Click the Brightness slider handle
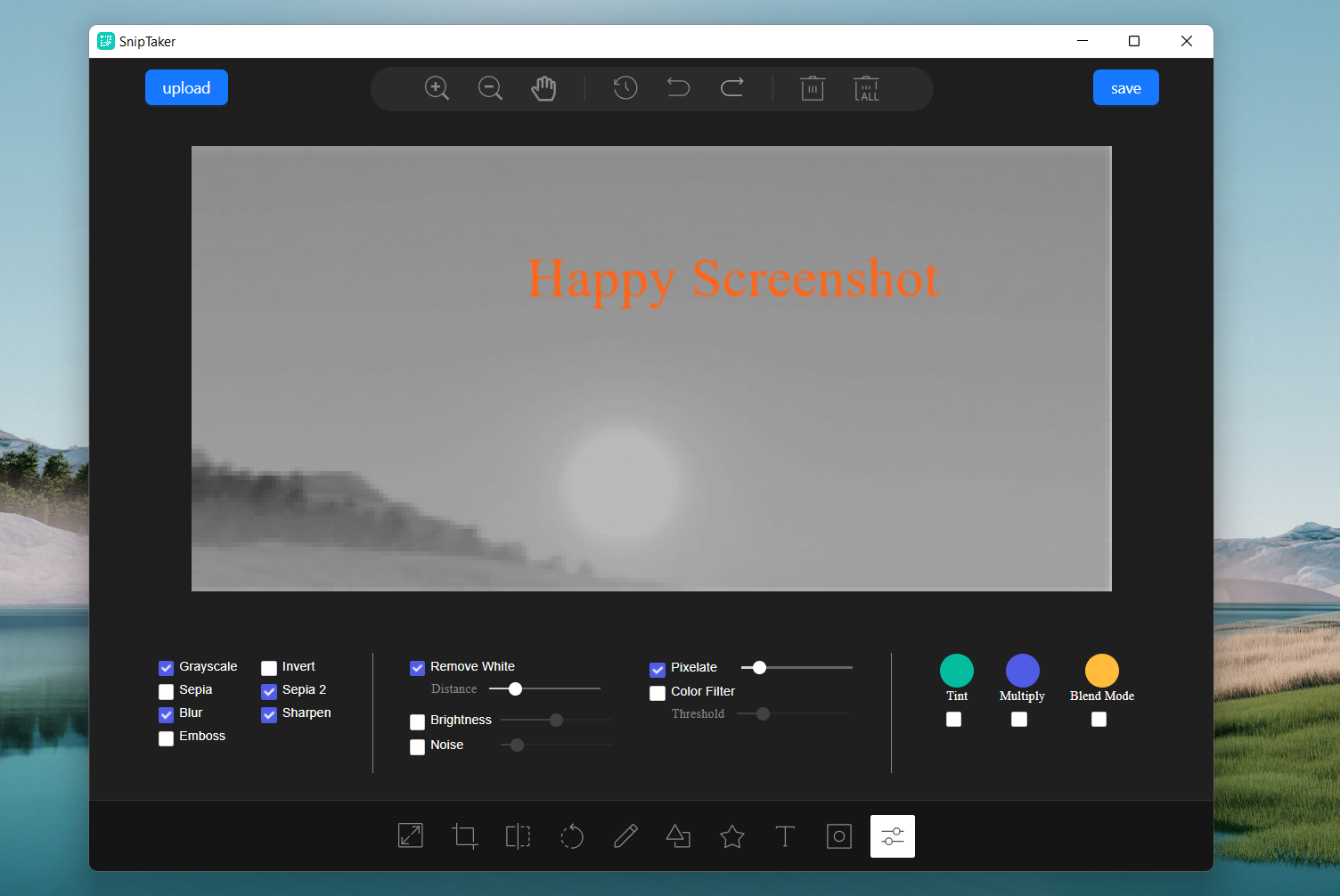The width and height of the screenshot is (1340, 896). pyautogui.click(x=556, y=720)
